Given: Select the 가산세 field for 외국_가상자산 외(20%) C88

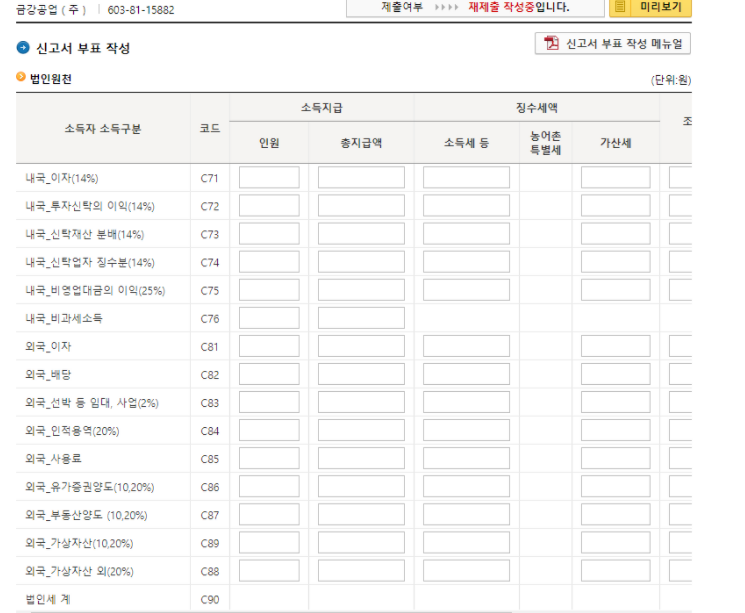Looking at the screenshot, I should click(615, 571).
